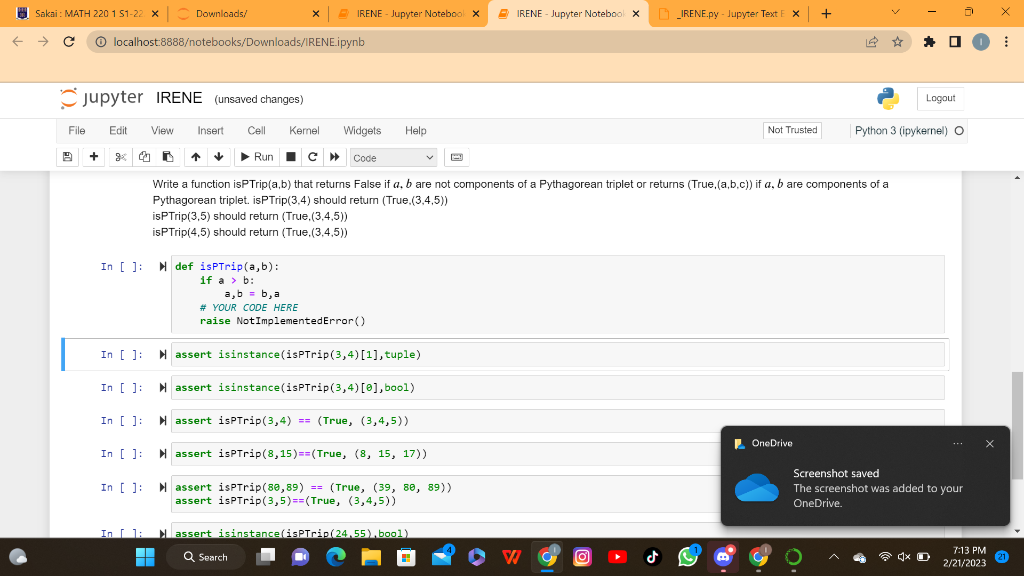Insert a cell below with the plus icon
This screenshot has height=576, width=1024.
click(x=93, y=157)
